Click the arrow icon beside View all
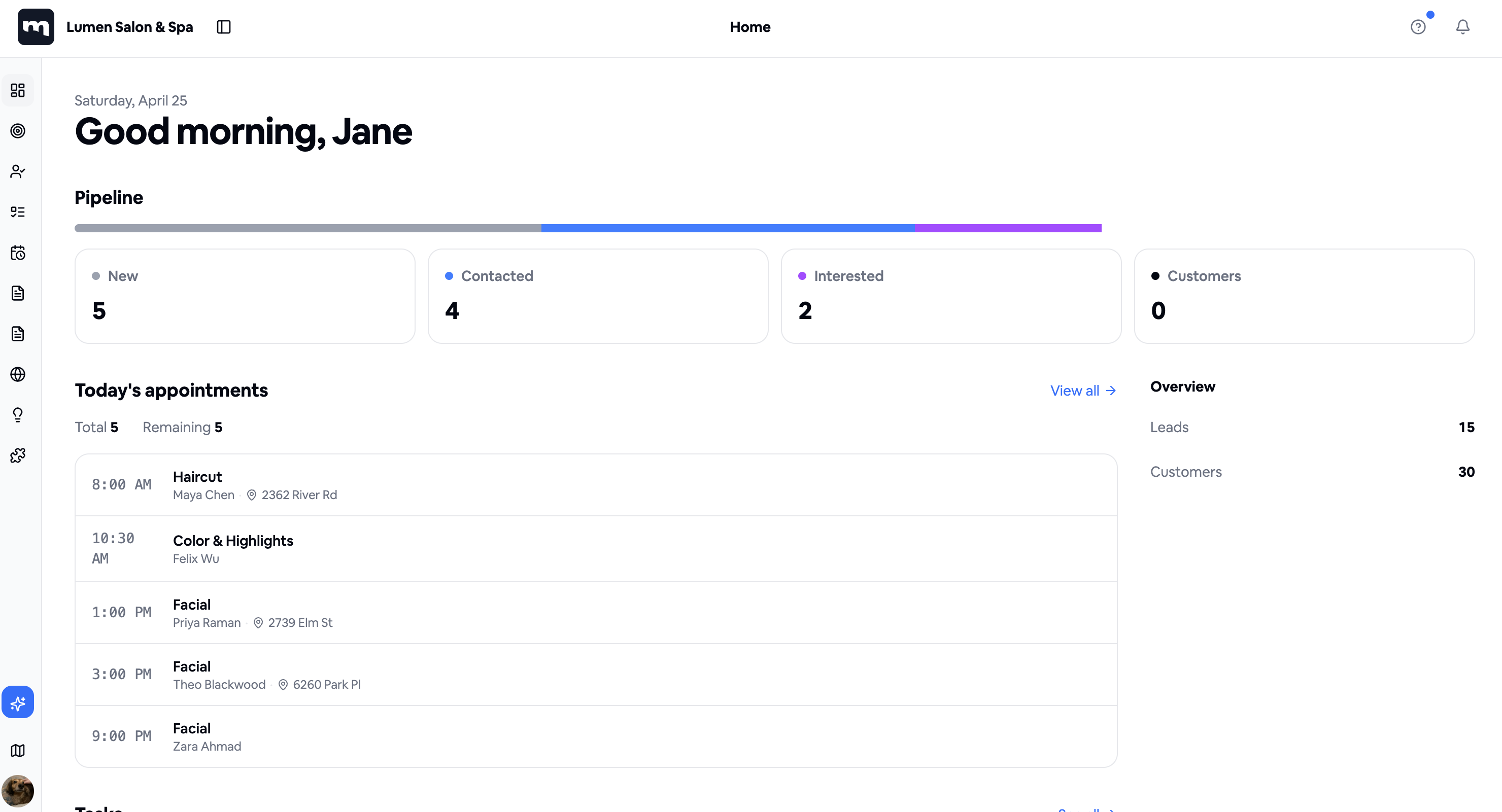The width and height of the screenshot is (1502, 812). pos(1111,391)
